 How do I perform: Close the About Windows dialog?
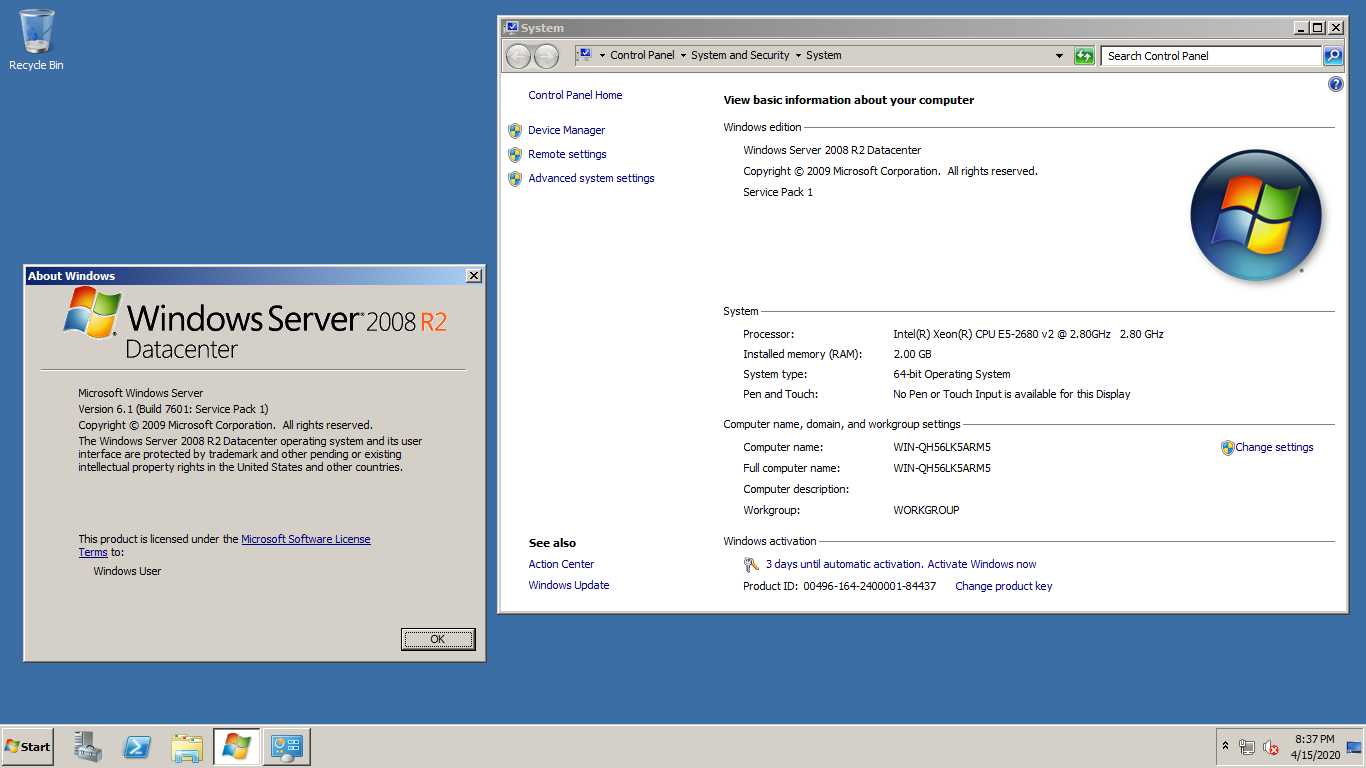(474, 276)
